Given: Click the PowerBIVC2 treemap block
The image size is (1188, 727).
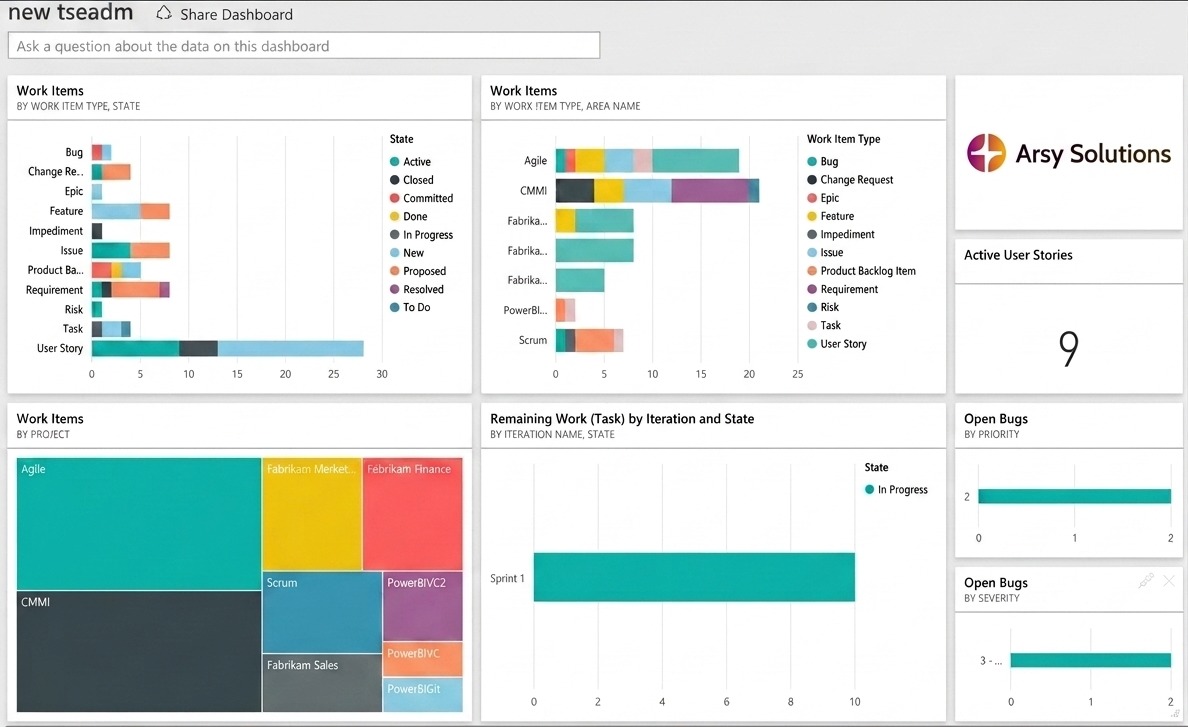Looking at the screenshot, I should 423,606.
